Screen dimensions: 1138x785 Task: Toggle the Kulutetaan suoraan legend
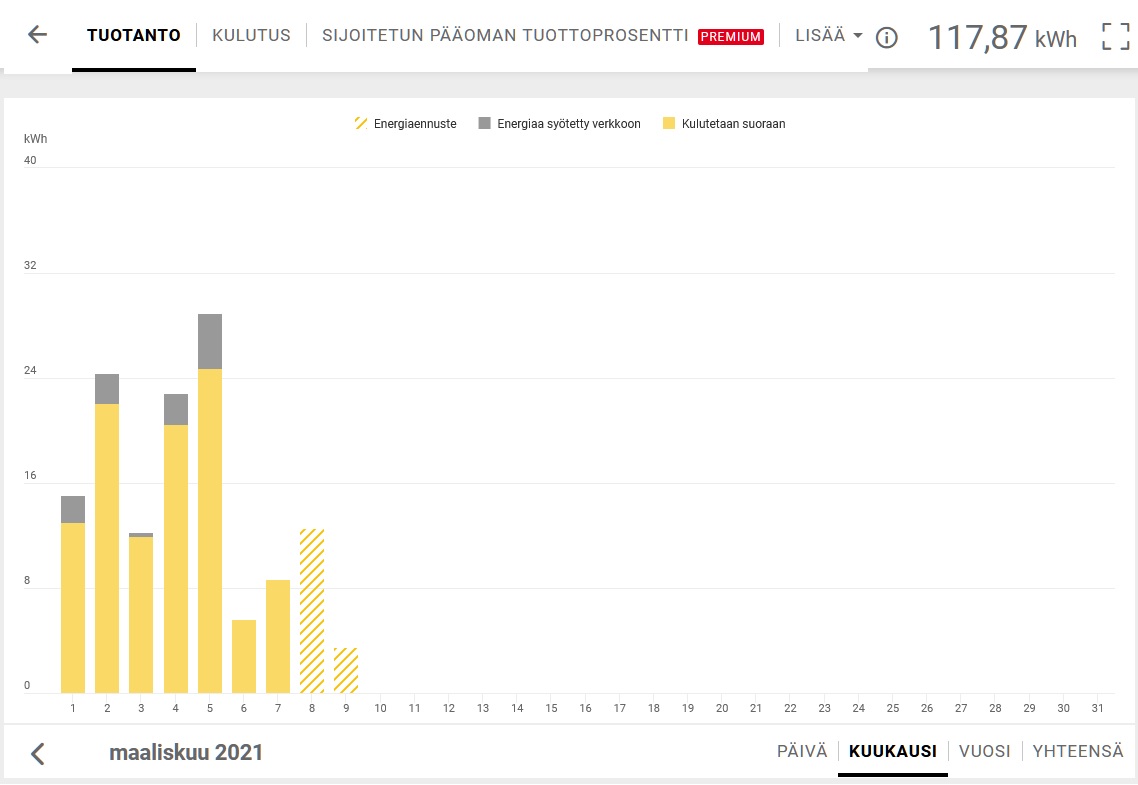point(724,123)
